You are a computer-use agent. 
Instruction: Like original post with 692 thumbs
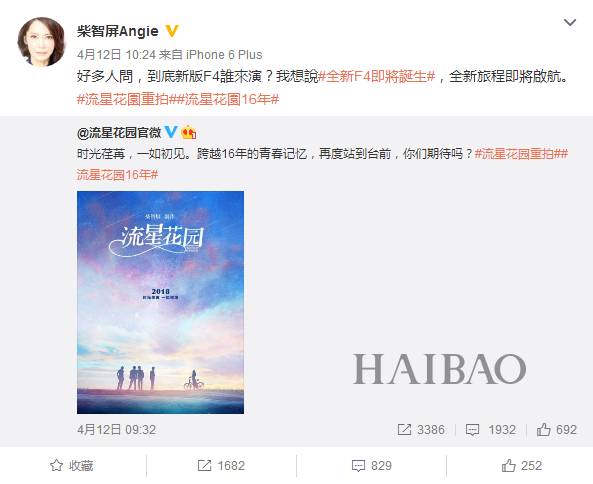(x=556, y=430)
